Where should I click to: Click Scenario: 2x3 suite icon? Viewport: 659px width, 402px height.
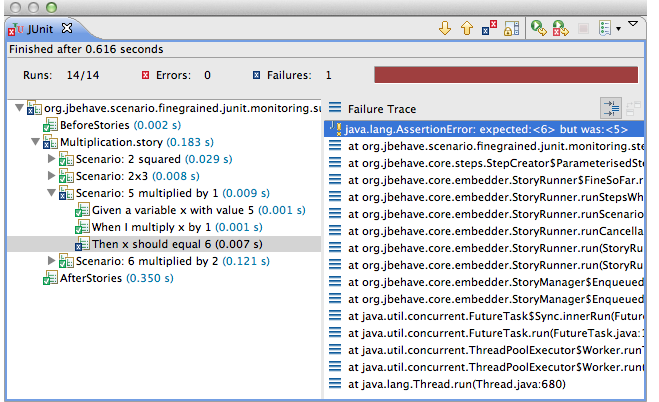coord(66,176)
